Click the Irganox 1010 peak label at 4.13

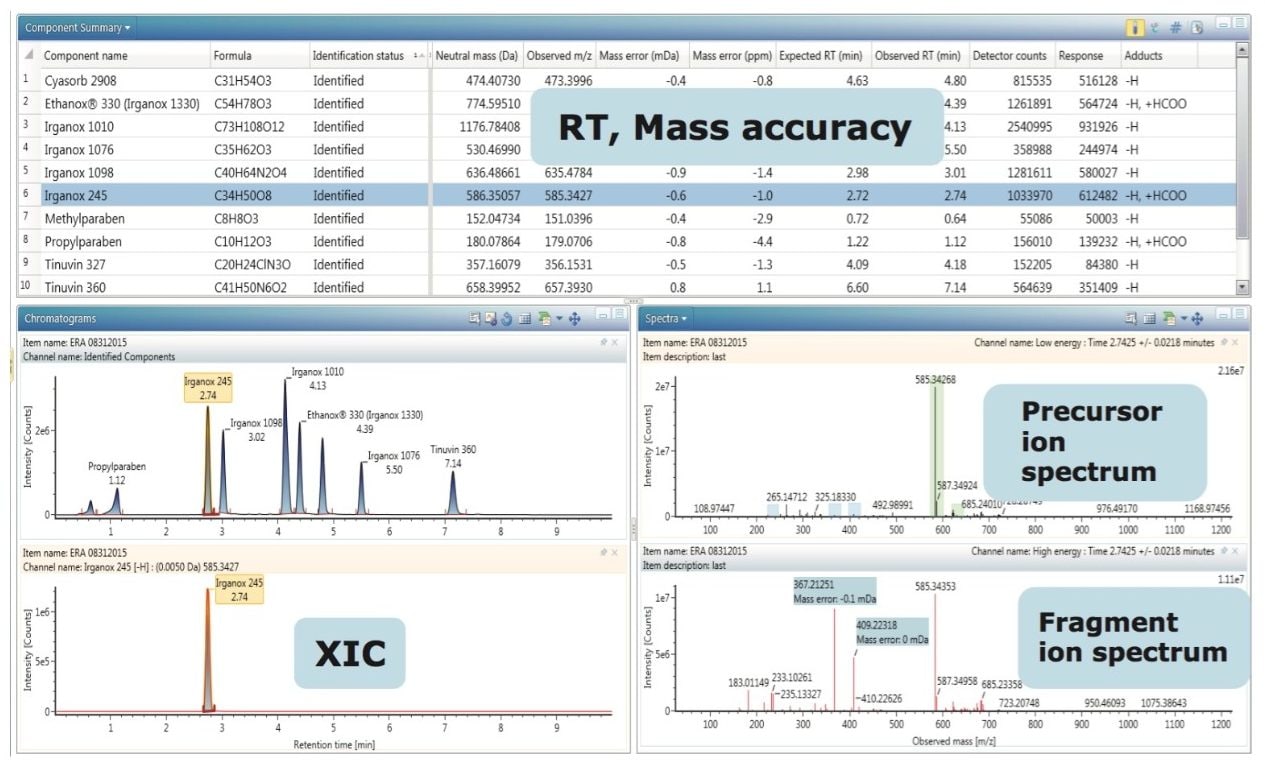[316, 378]
